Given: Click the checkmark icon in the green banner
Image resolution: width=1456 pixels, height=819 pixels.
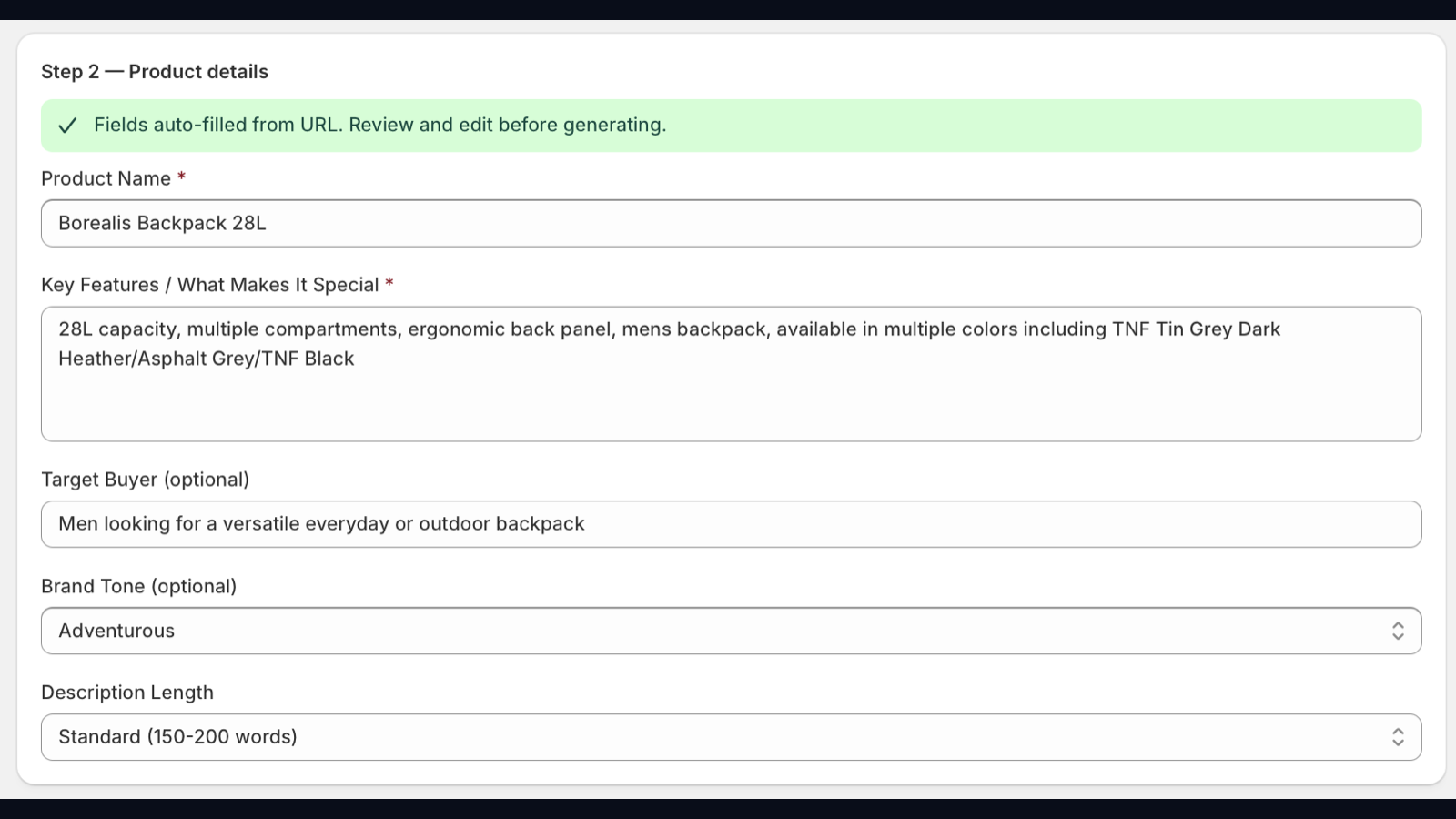Looking at the screenshot, I should pos(67,126).
